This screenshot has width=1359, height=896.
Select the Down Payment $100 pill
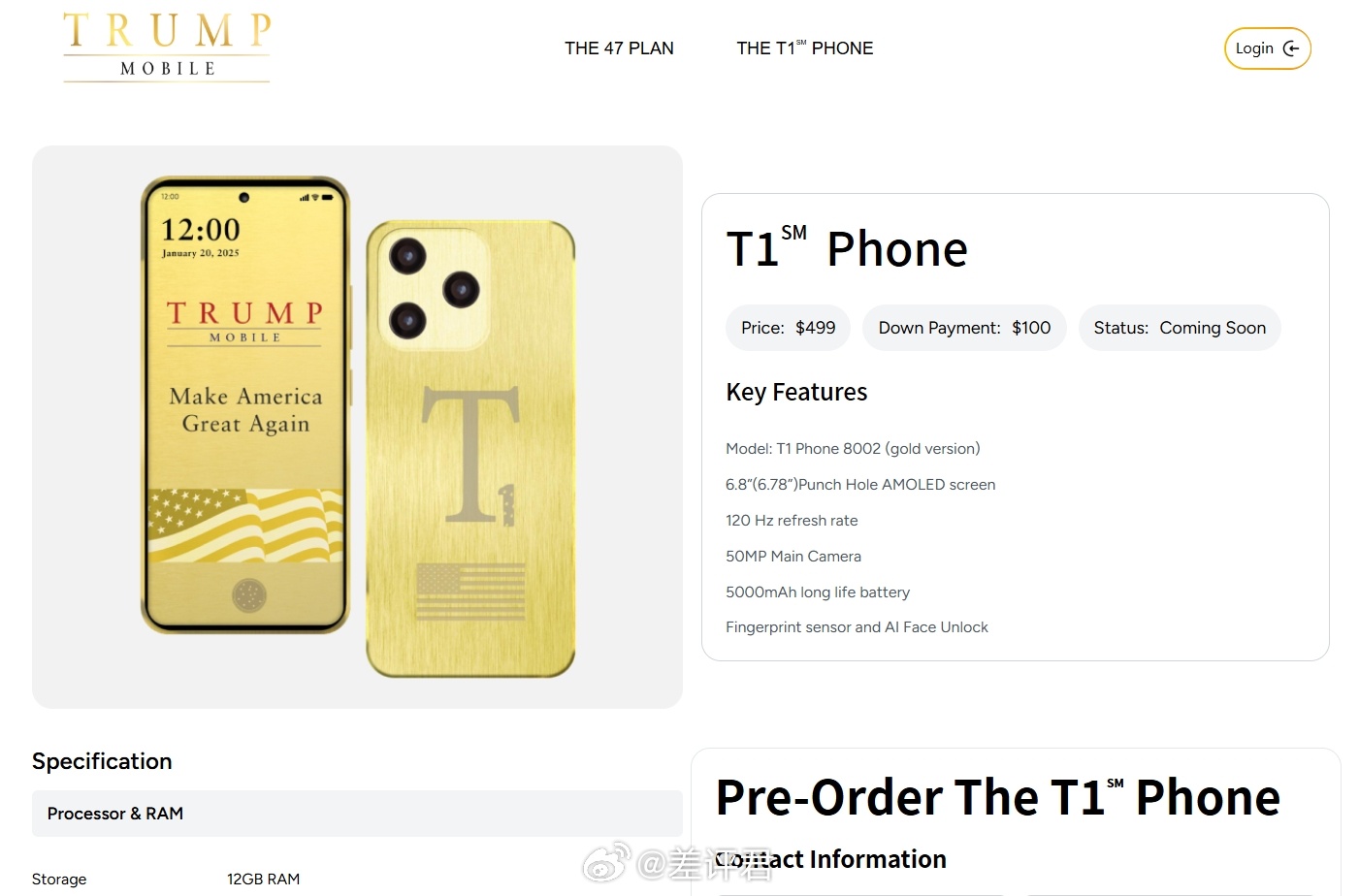tap(964, 328)
